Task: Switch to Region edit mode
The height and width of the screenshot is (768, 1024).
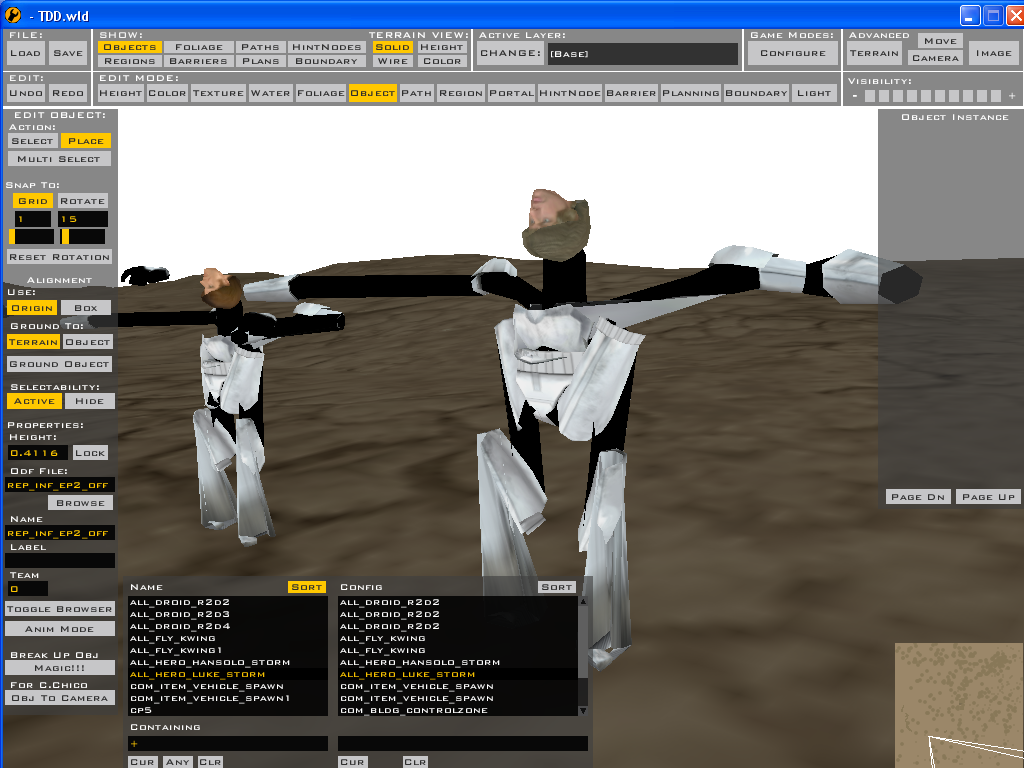Action: point(461,93)
